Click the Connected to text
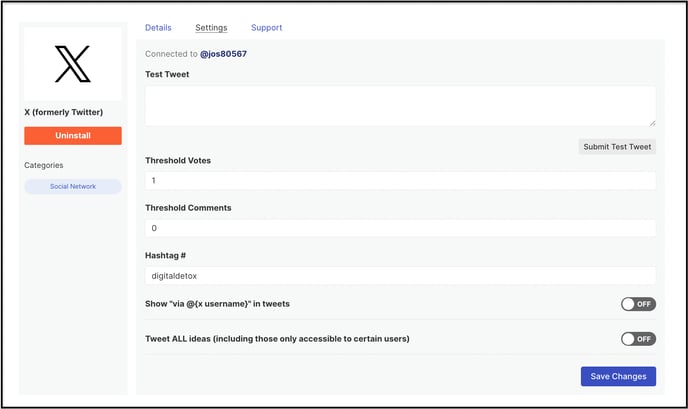The image size is (688, 409). [x=171, y=54]
